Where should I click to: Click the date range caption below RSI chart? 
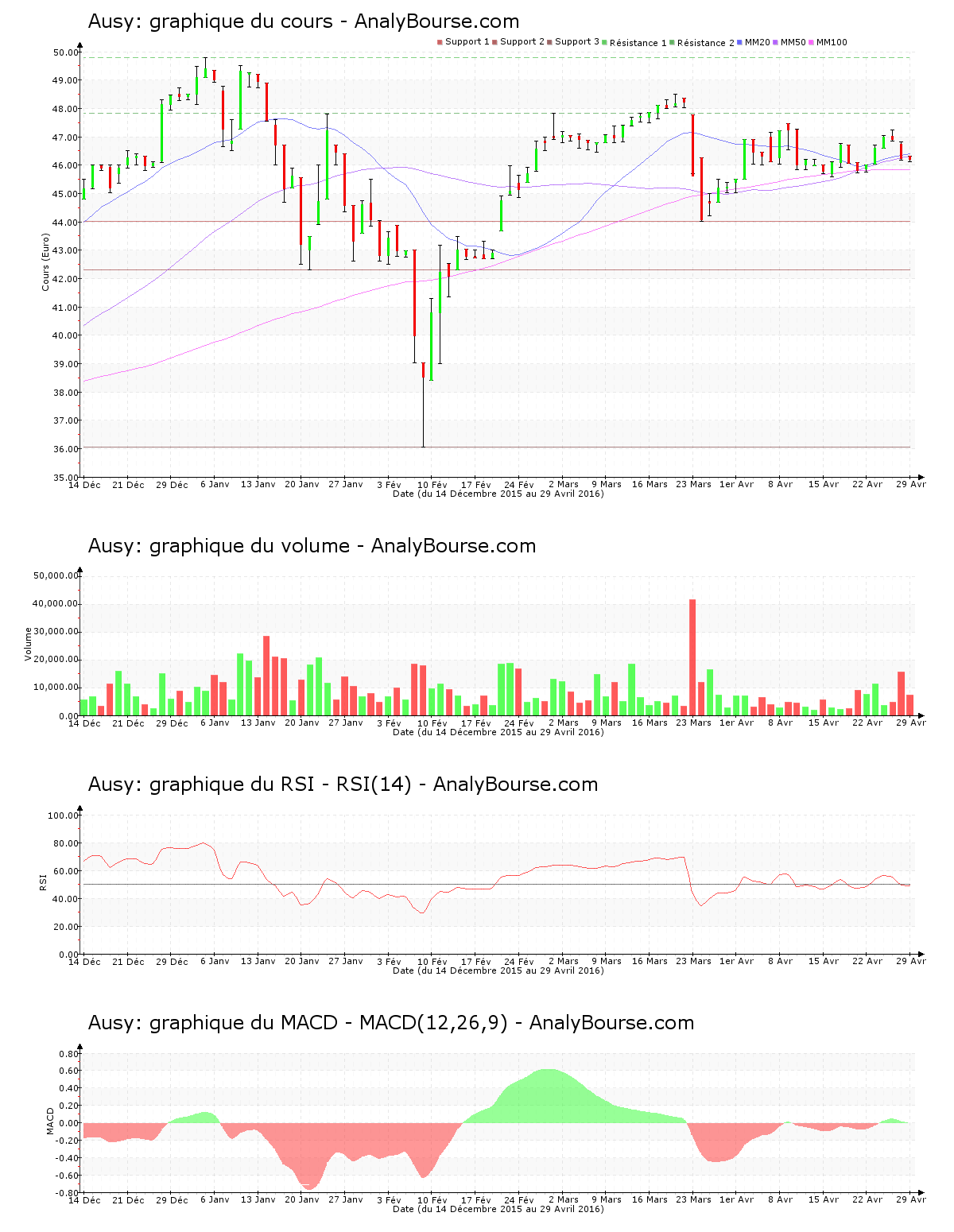coord(498,970)
